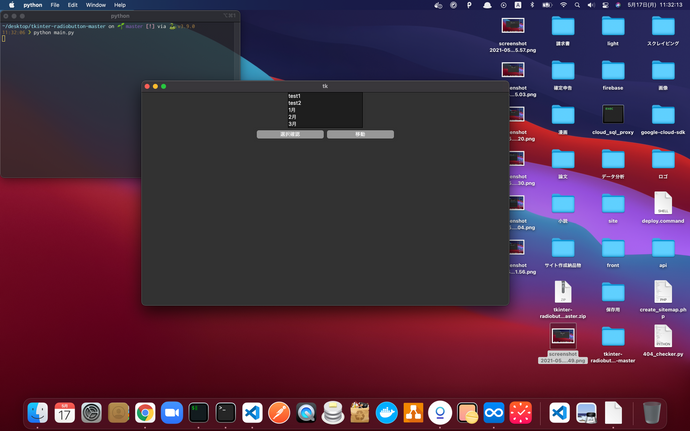
Task: Select the test2 item in the listbox
Action: pyautogui.click(x=325, y=103)
